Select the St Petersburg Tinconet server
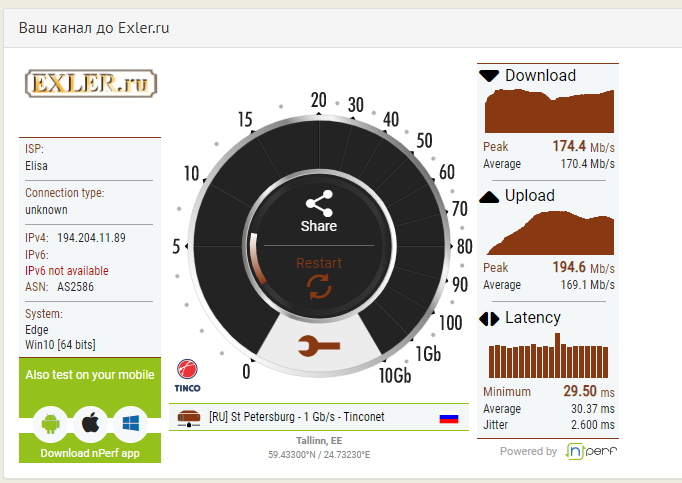The image size is (682, 483). click(x=296, y=417)
